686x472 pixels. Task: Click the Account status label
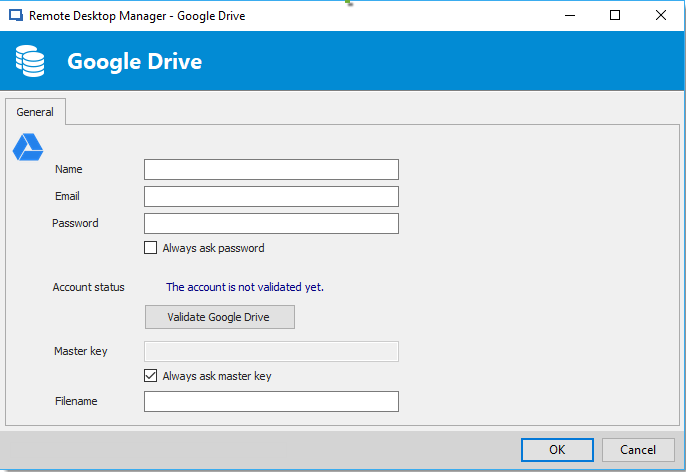tap(88, 287)
